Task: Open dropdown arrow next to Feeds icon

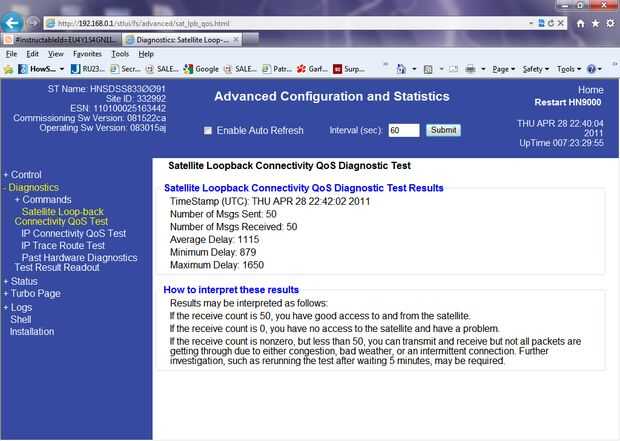Action: 441,69
